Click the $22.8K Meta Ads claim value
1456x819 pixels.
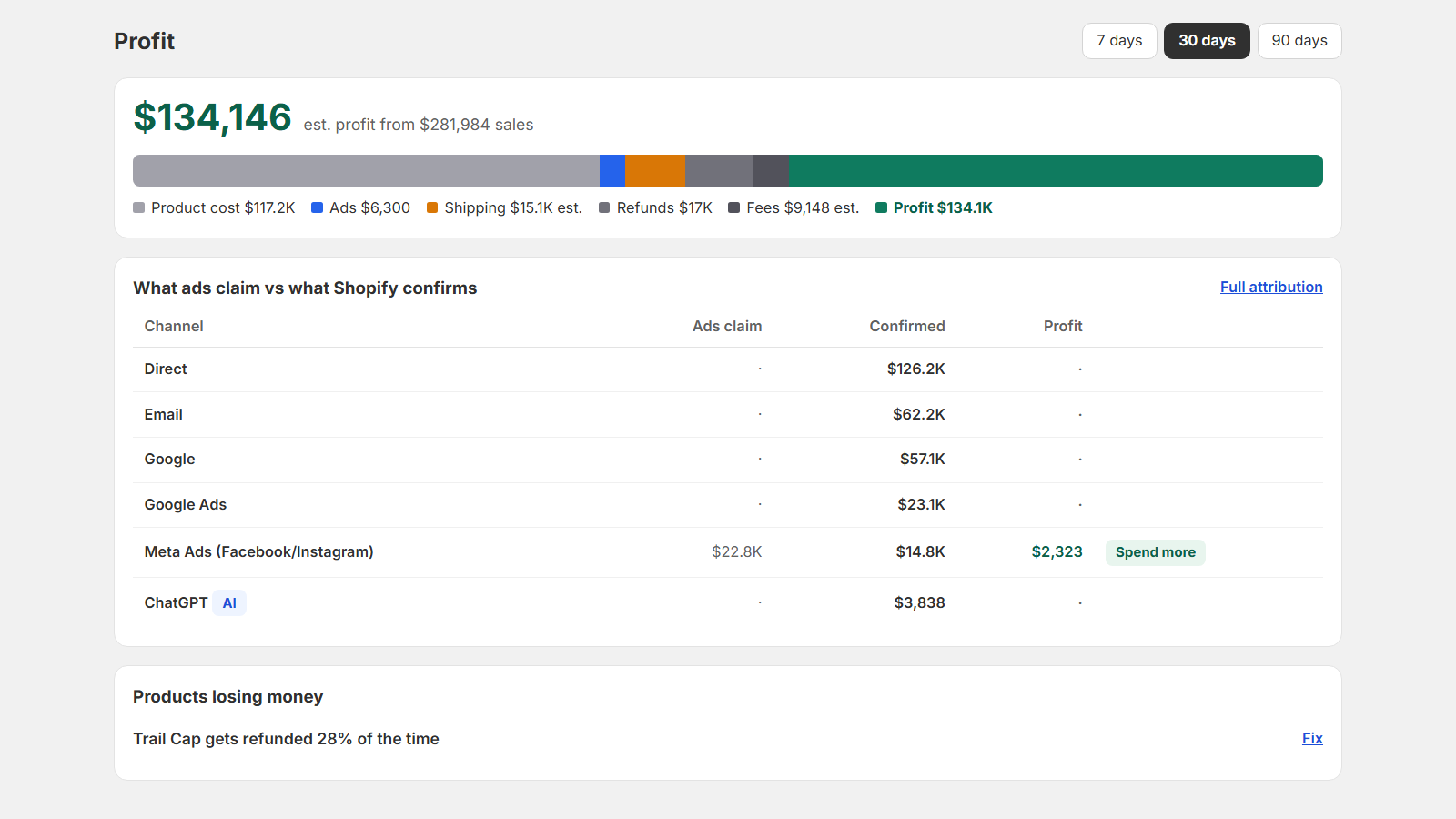(737, 552)
